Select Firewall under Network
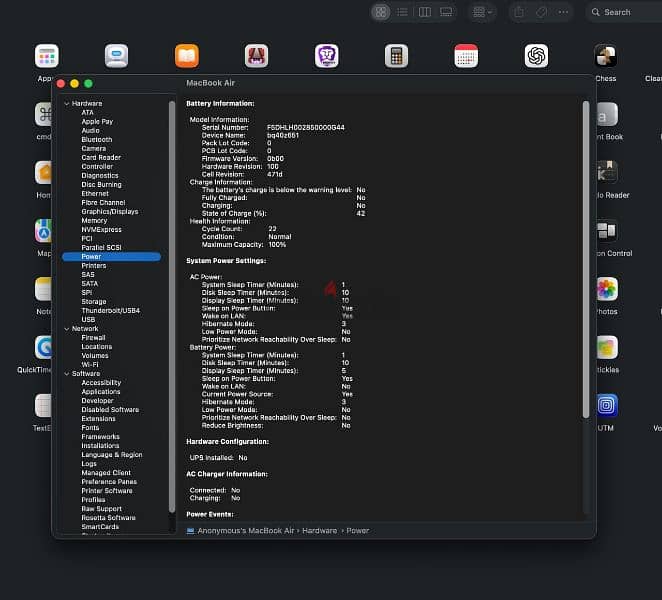Image resolution: width=662 pixels, height=600 pixels. [x=93, y=337]
